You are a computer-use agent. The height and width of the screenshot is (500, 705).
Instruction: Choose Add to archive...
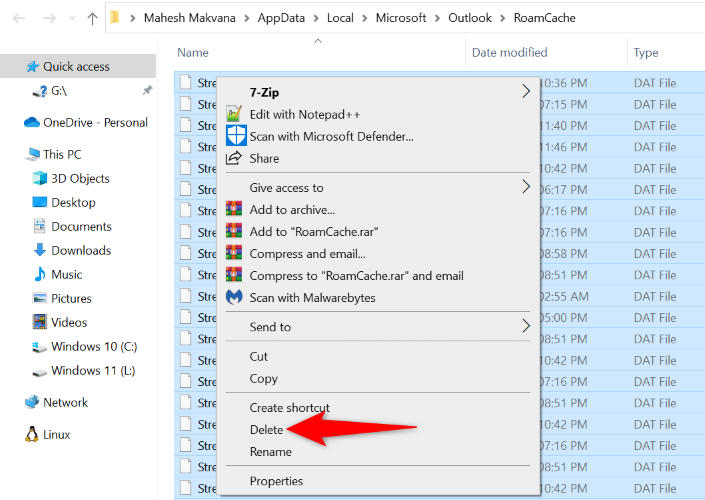[x=378, y=210]
